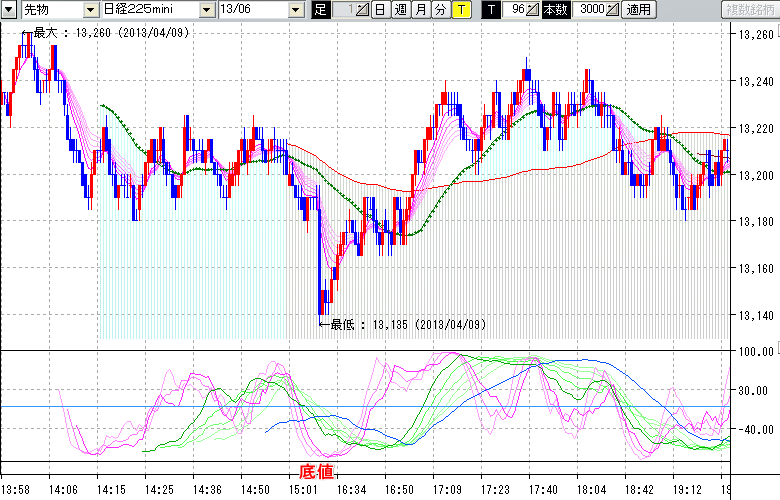The height and width of the screenshot is (500, 780).
Task: Click the T field showing 96
Action: tap(515, 10)
